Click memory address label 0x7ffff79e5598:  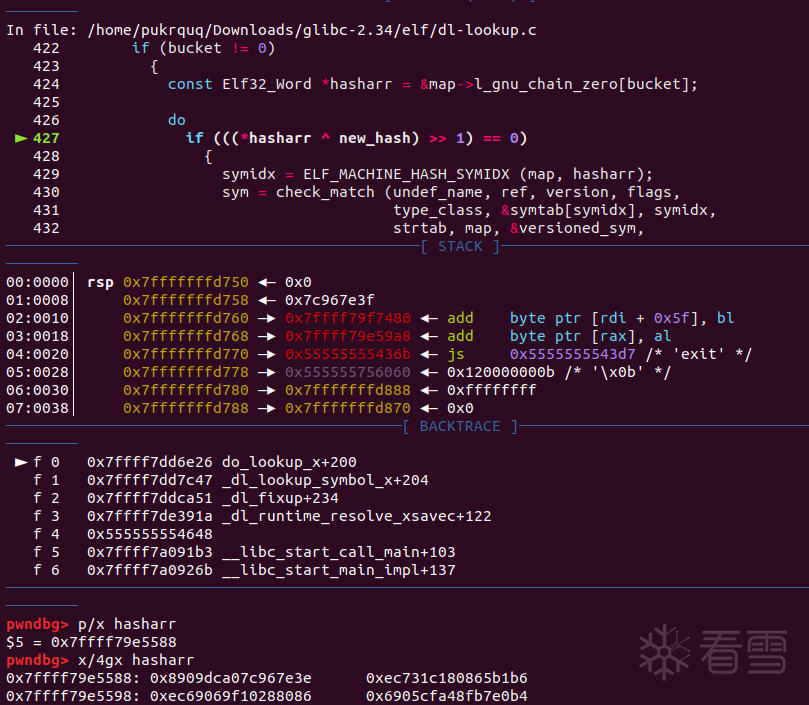[x=73, y=696]
